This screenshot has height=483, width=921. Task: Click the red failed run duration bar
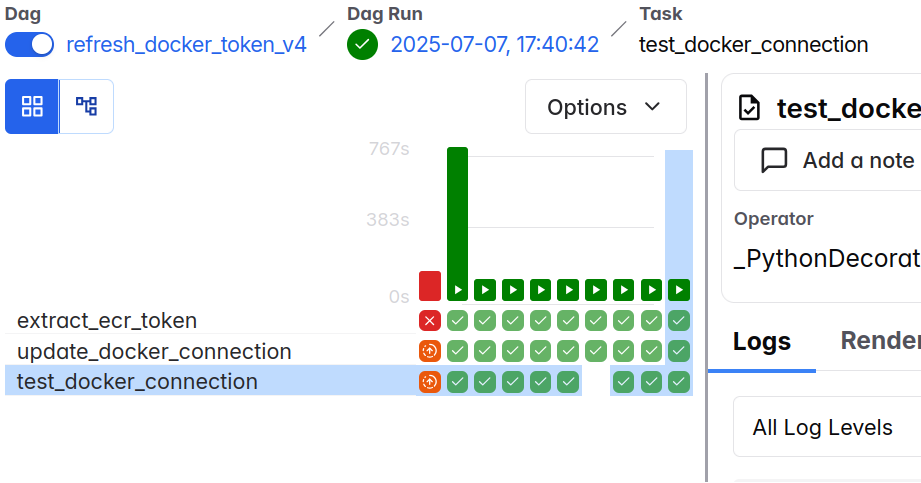(x=430, y=286)
